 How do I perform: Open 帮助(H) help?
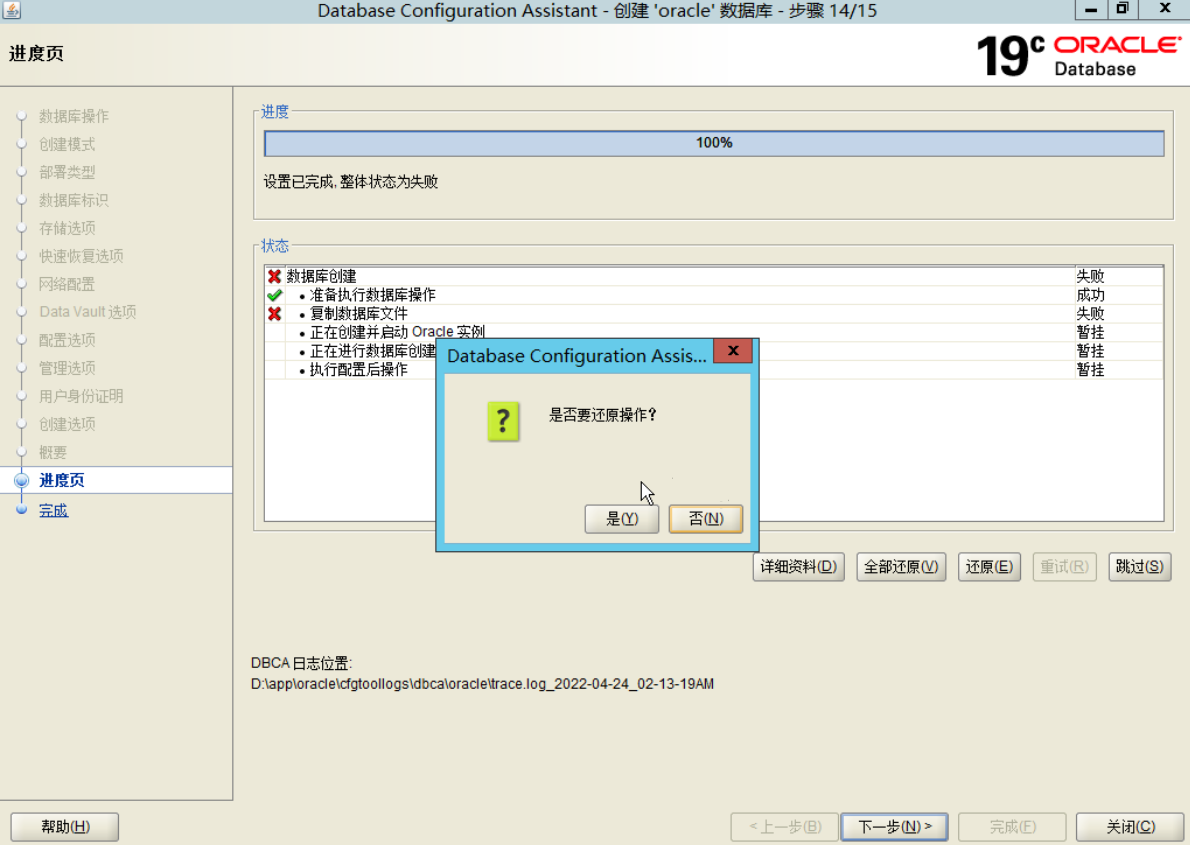(65, 827)
